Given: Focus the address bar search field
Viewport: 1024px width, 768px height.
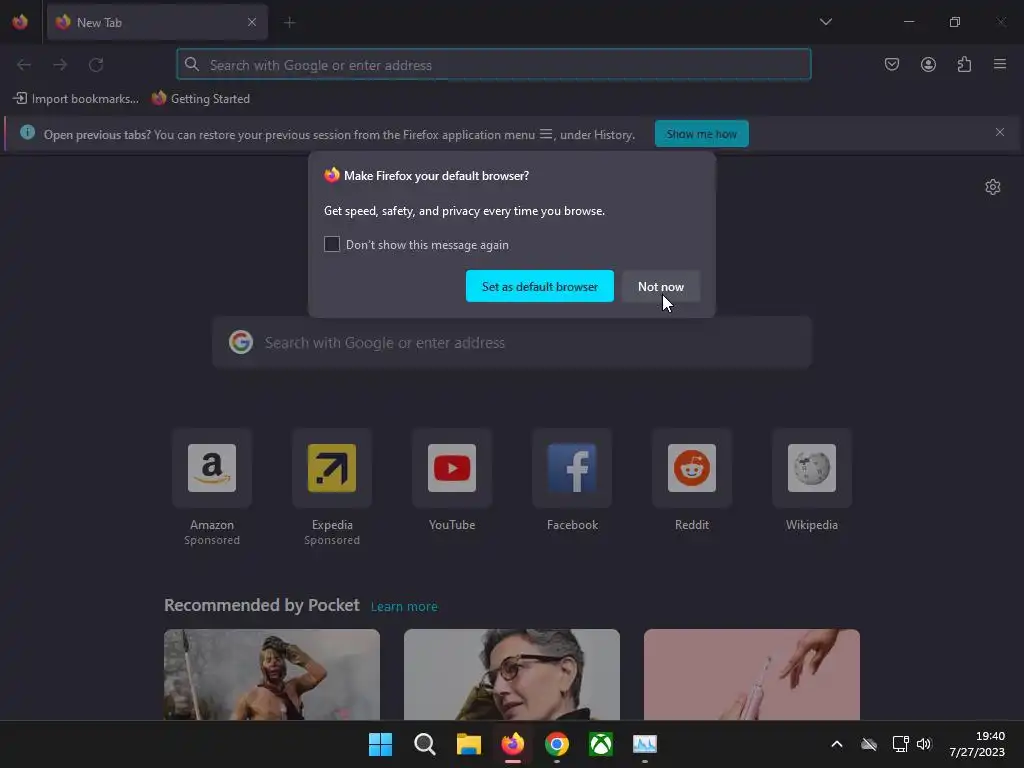Looking at the screenshot, I should [x=494, y=64].
